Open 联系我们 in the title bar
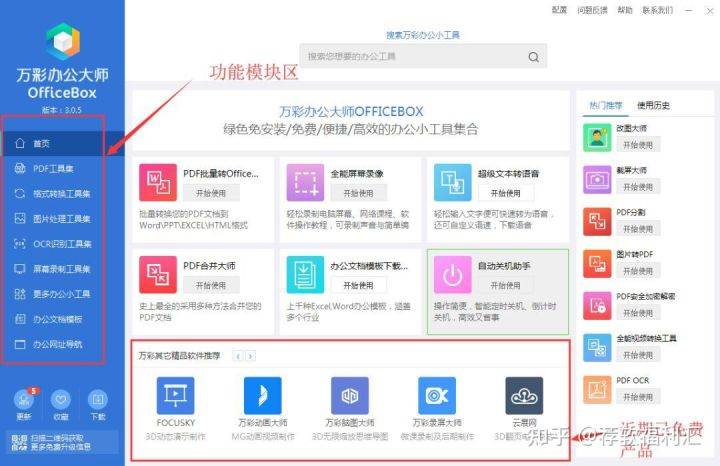Screen dimensions: 720x466 [657, 10]
